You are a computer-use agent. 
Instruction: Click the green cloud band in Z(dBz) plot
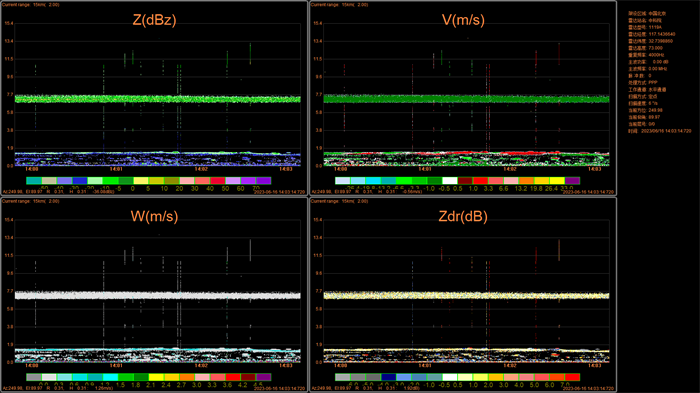point(158,99)
